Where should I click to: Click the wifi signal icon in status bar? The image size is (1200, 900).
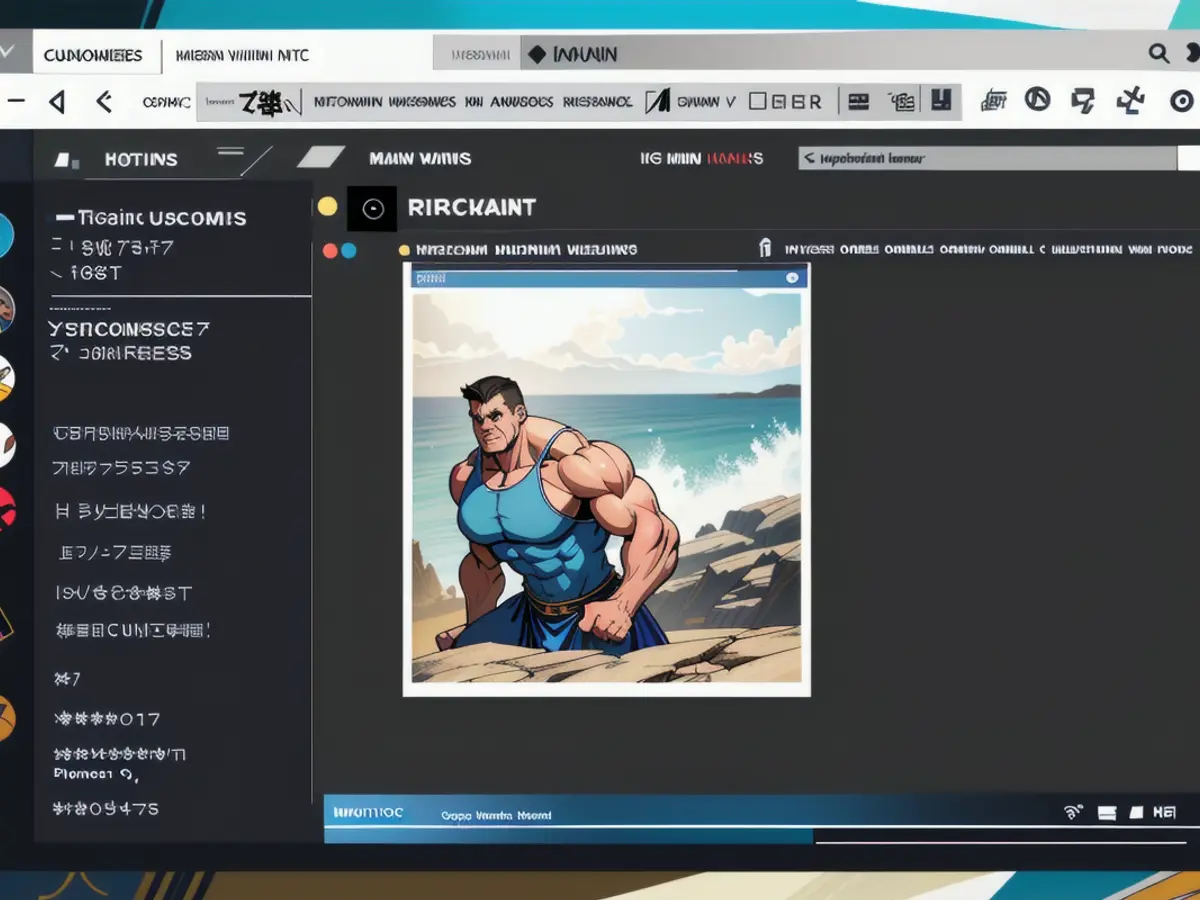pos(1074,812)
